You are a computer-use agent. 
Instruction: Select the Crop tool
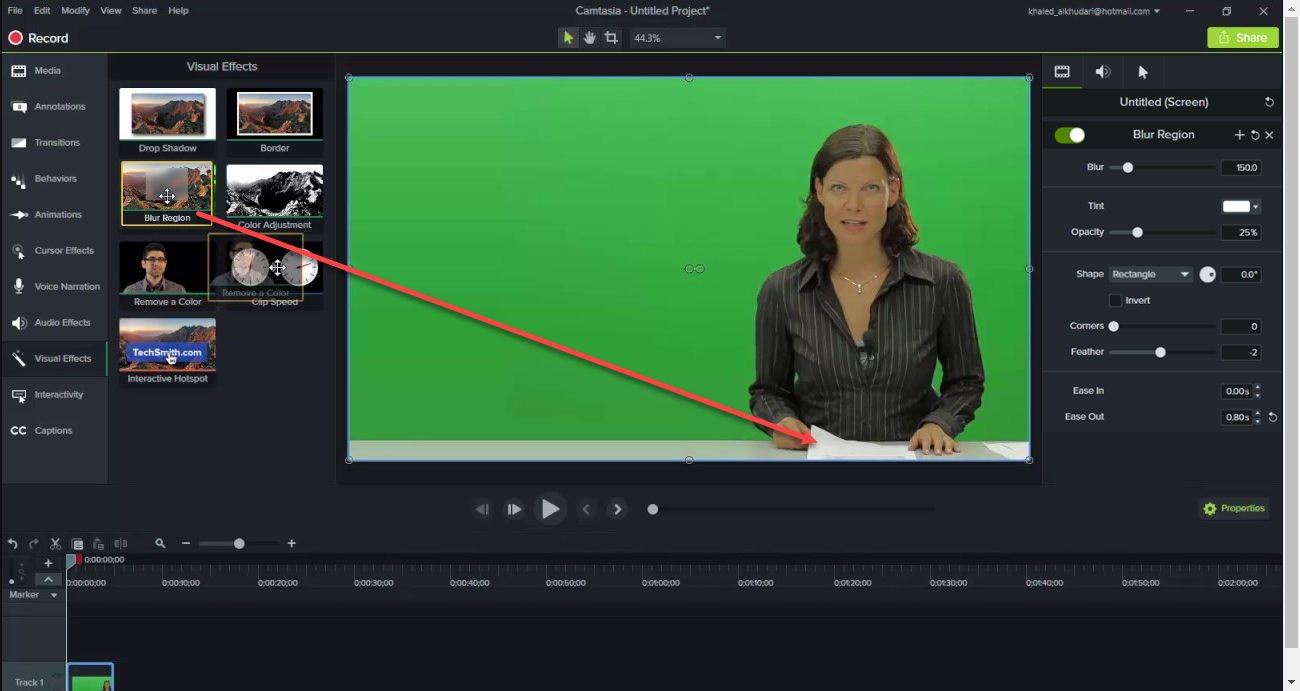(x=612, y=38)
